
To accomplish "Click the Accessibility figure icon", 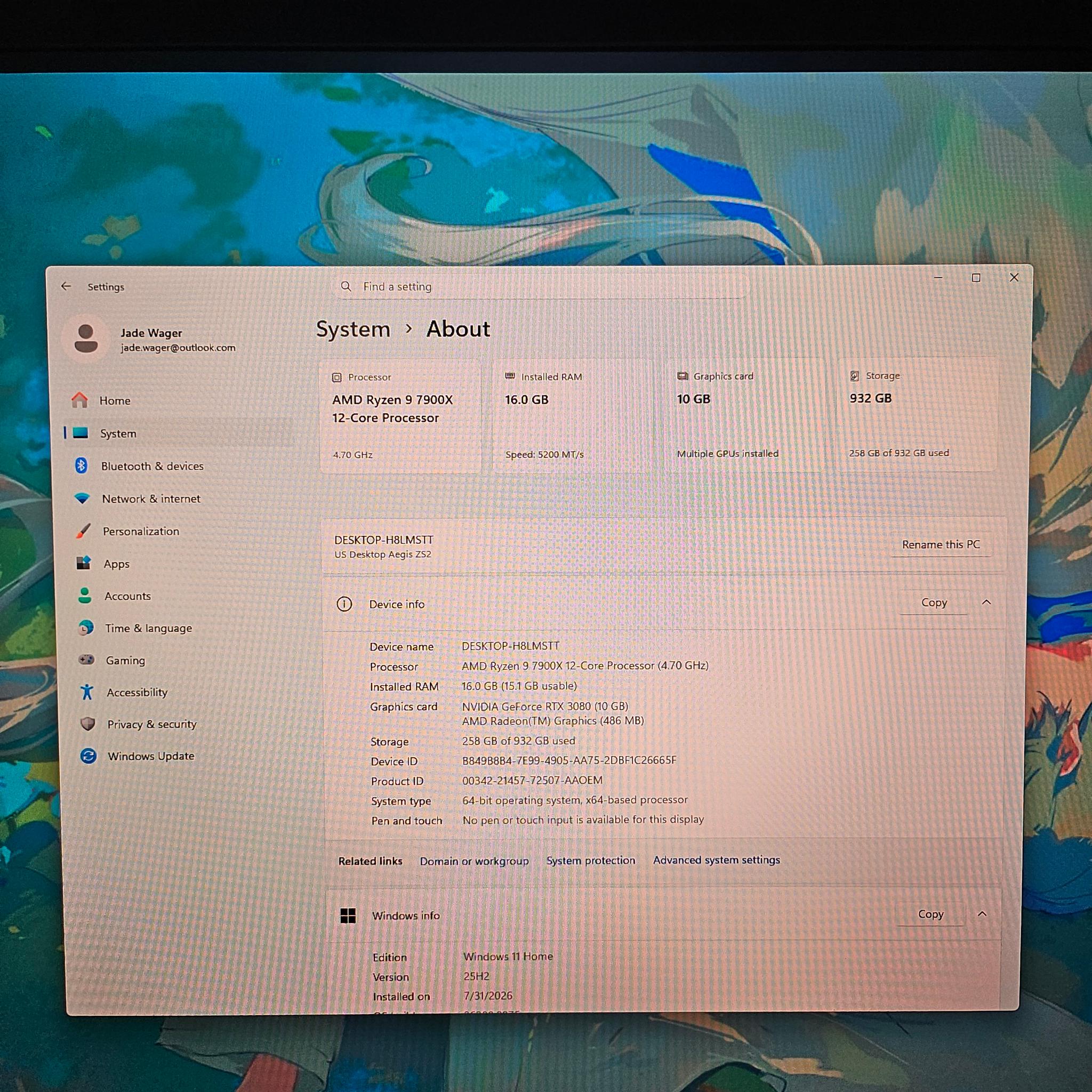I will point(87,692).
